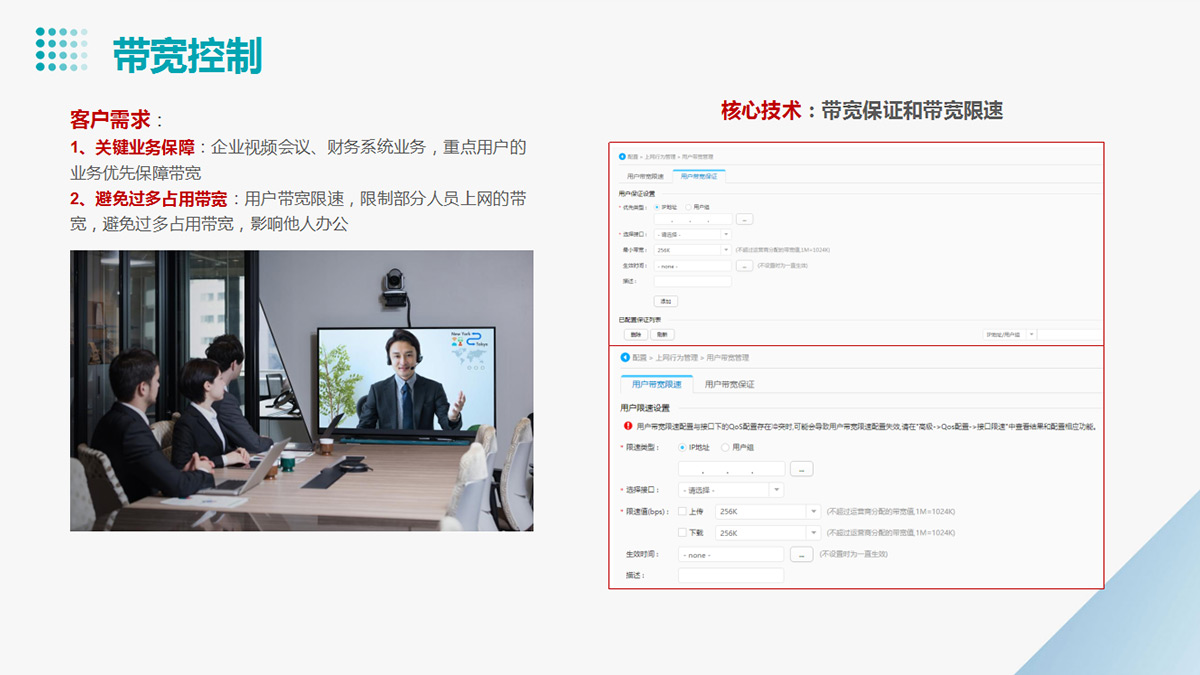Open the 下载 256K rate dropdown
Image resolution: width=1200 pixels, height=675 pixels.
767,533
